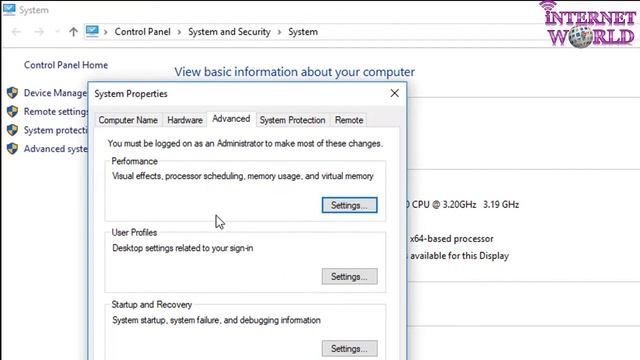Select System breadcrumb in address bar

(x=303, y=32)
